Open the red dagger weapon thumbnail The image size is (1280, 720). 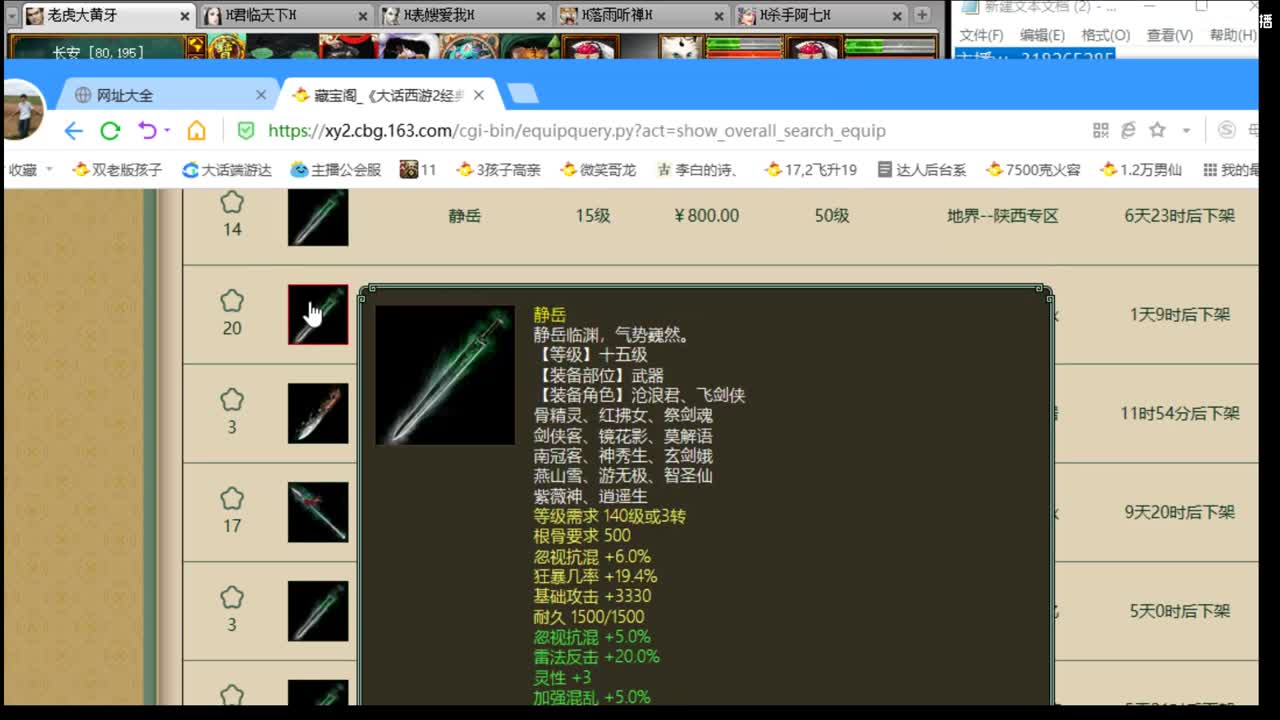pyautogui.click(x=318, y=413)
